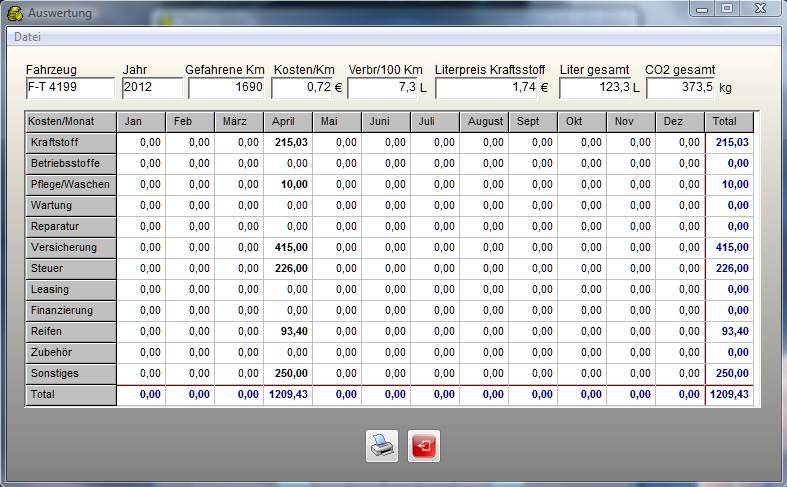Click the Kosten/Monat column header
Viewport: 787px width, 487px height.
(x=71, y=122)
